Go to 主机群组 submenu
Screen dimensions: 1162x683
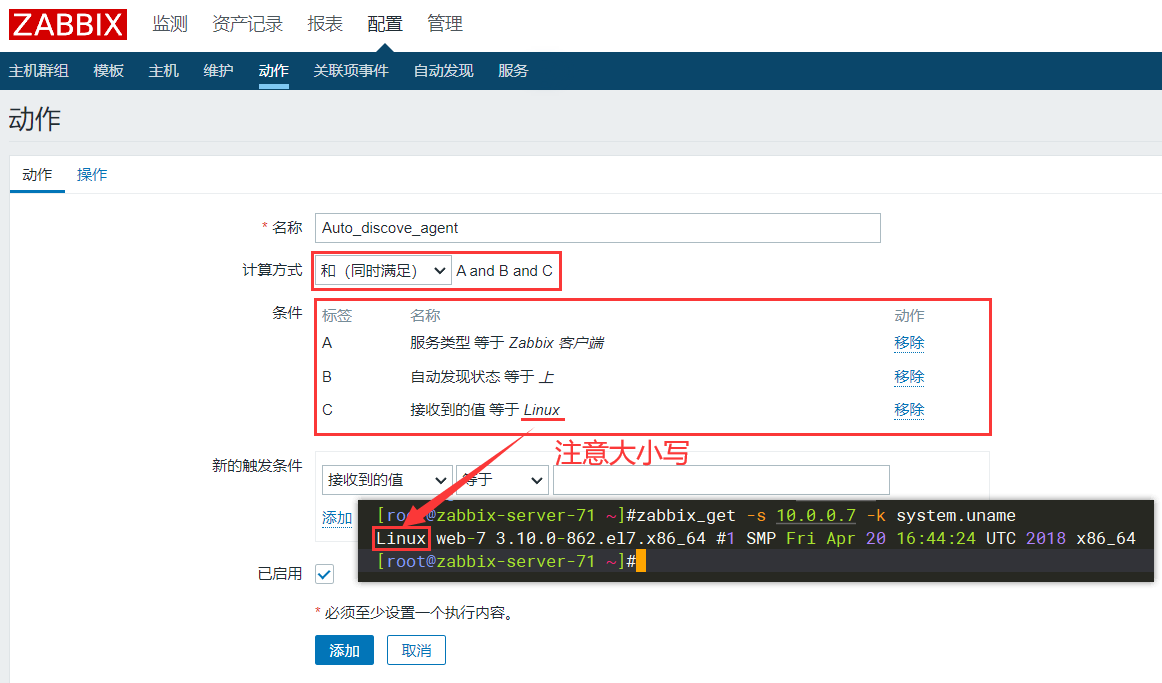tap(39, 70)
